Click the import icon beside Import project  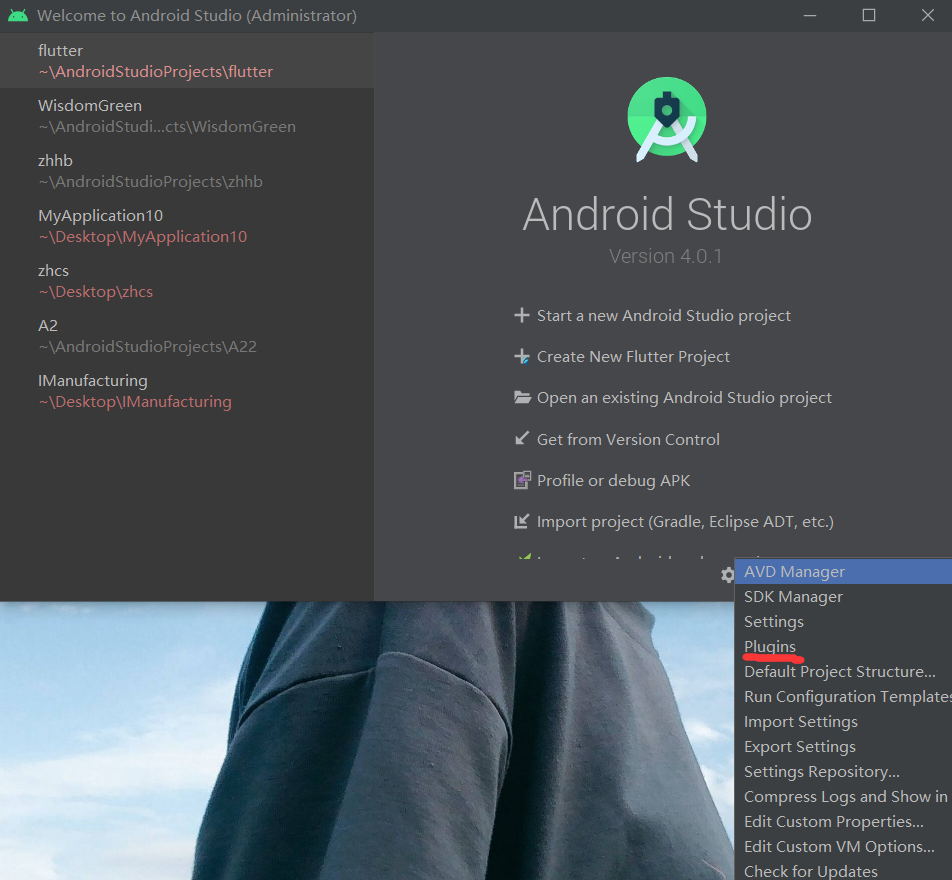(x=522, y=521)
